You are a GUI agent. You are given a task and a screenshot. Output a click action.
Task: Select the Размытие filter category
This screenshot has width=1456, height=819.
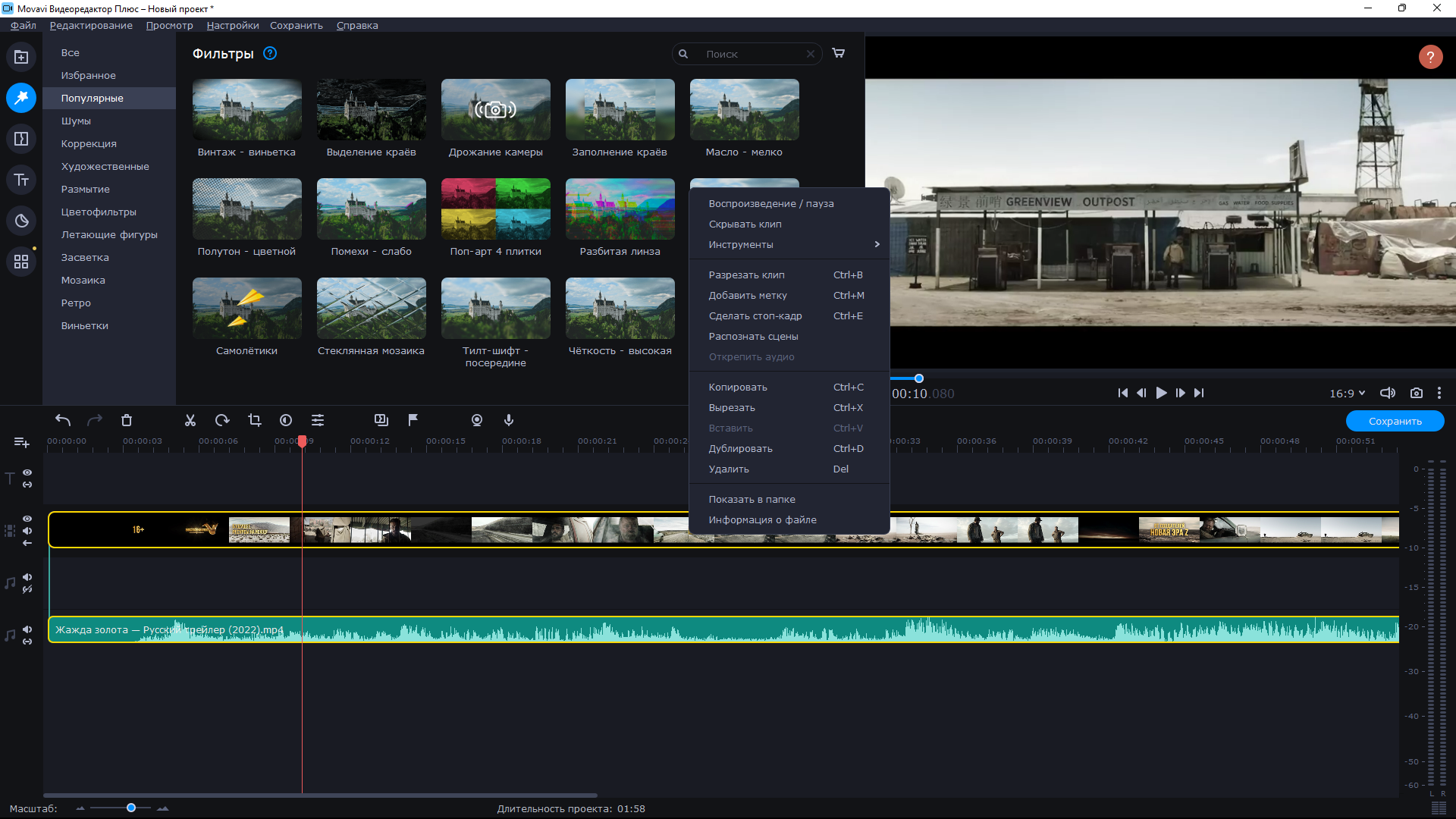coord(86,189)
